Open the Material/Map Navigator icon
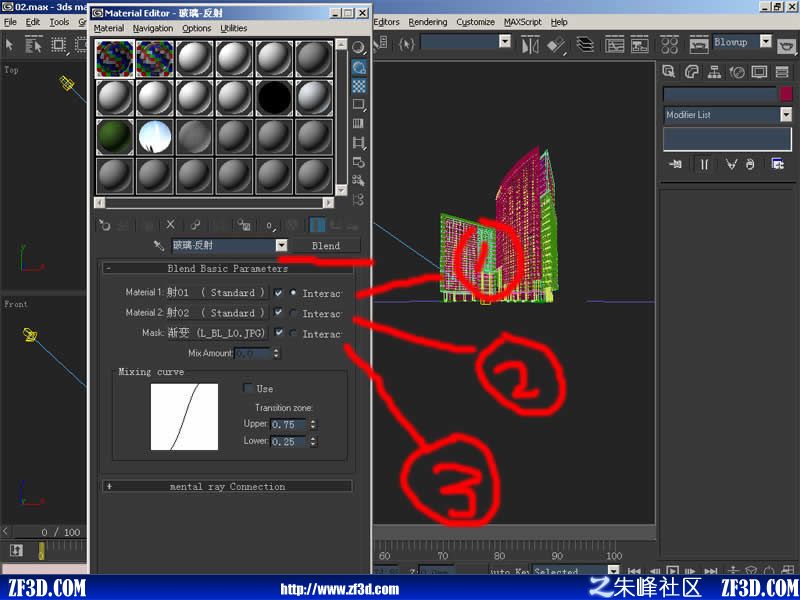Image resolution: width=800 pixels, height=600 pixels. (359, 199)
